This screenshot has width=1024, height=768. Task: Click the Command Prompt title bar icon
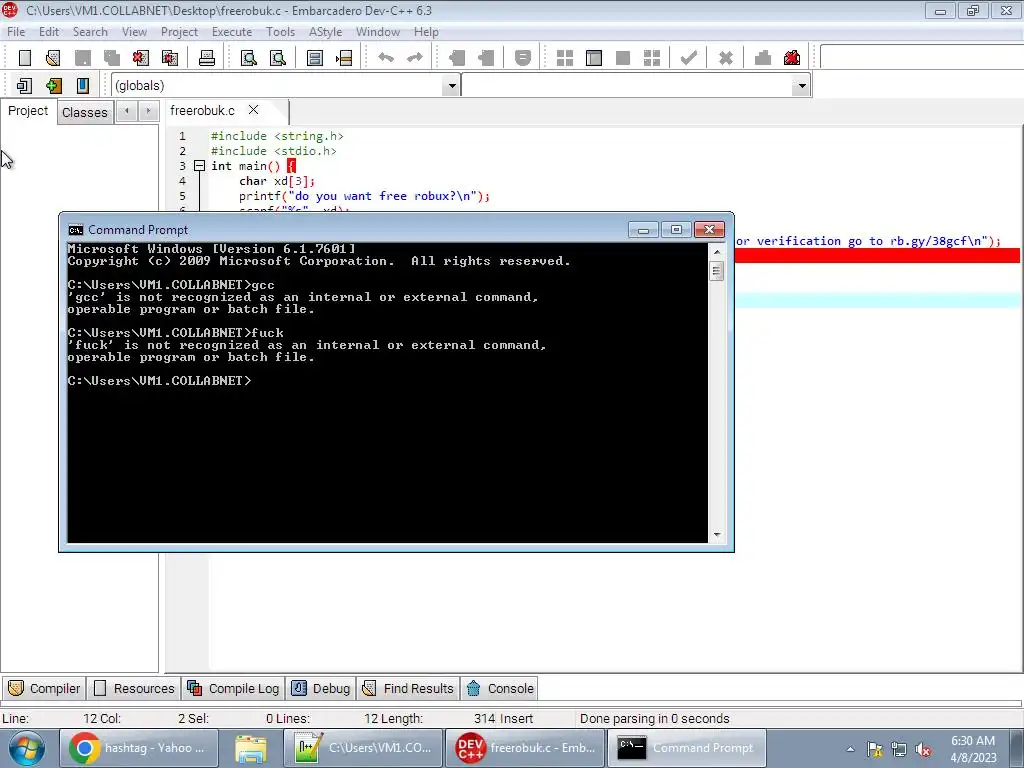point(76,230)
